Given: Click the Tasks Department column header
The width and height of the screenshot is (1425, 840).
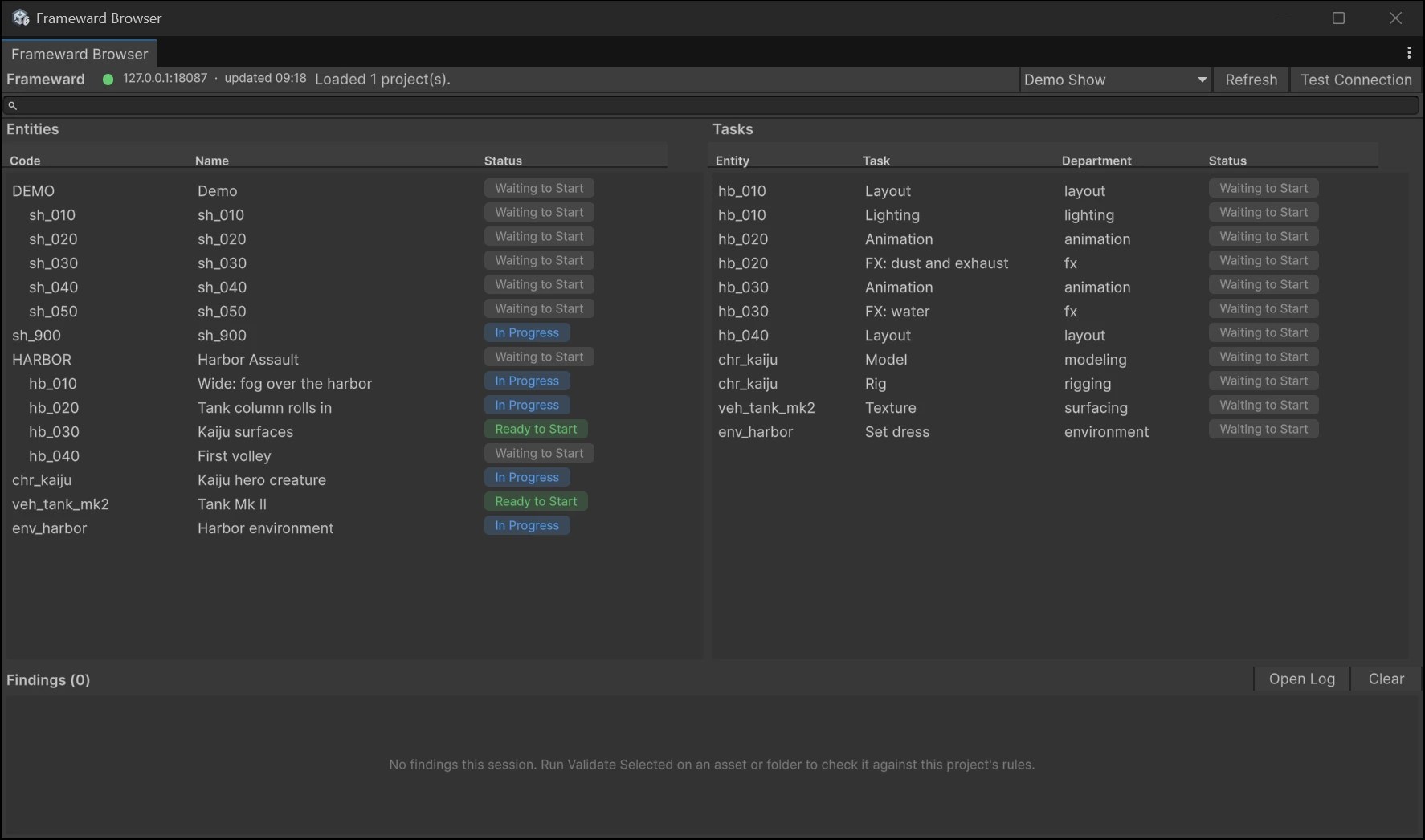Looking at the screenshot, I should 1096,161.
